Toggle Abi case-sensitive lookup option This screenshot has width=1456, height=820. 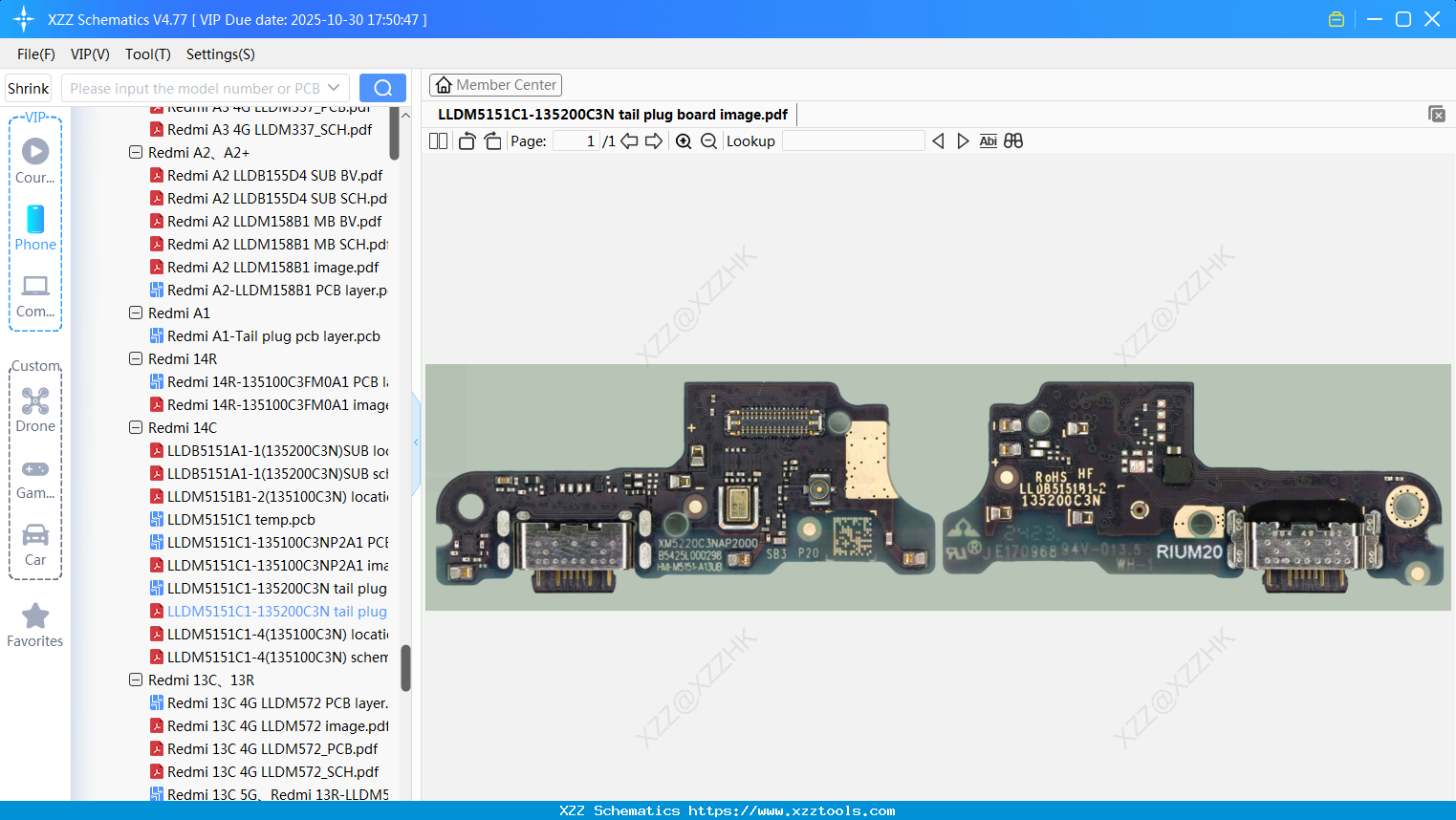pyautogui.click(x=988, y=140)
